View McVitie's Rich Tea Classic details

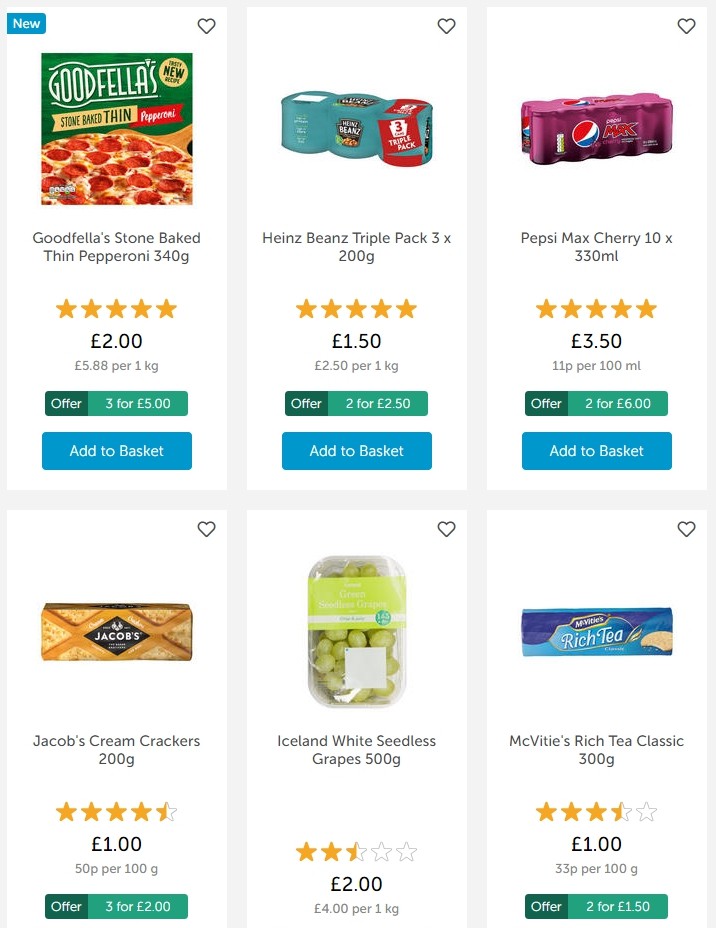(x=596, y=750)
